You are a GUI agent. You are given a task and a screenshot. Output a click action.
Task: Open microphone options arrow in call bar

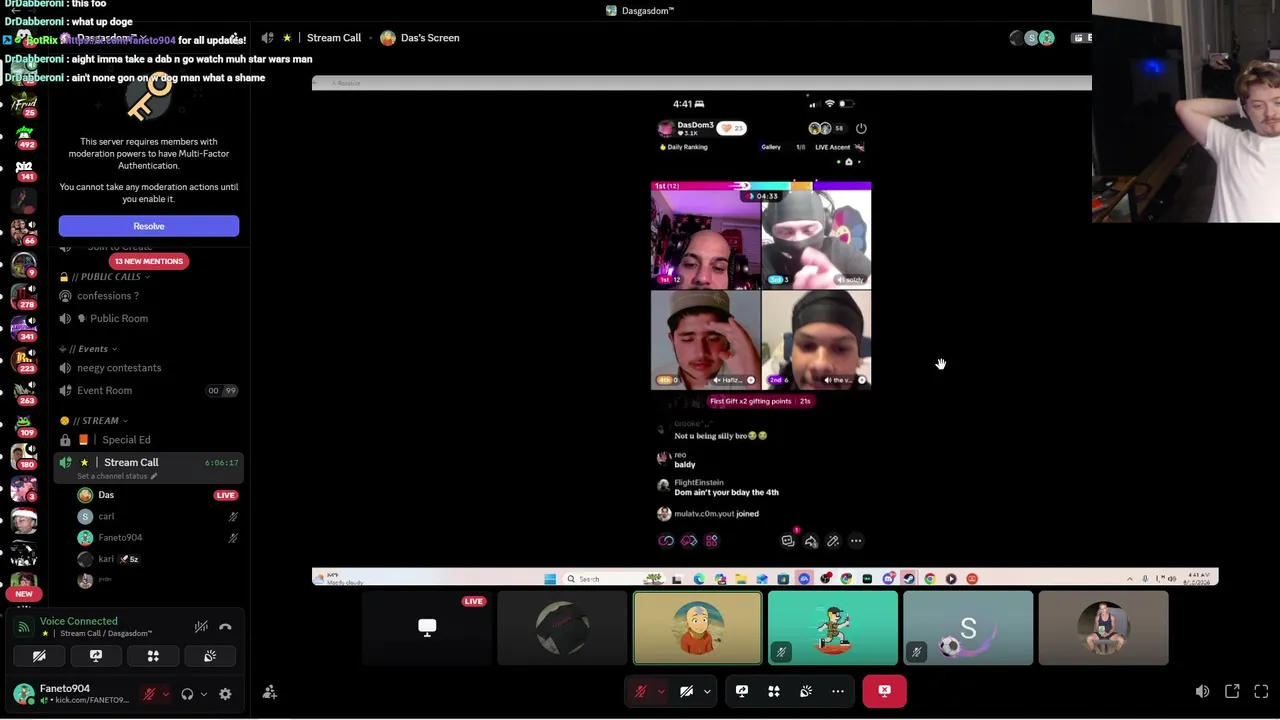point(660,691)
